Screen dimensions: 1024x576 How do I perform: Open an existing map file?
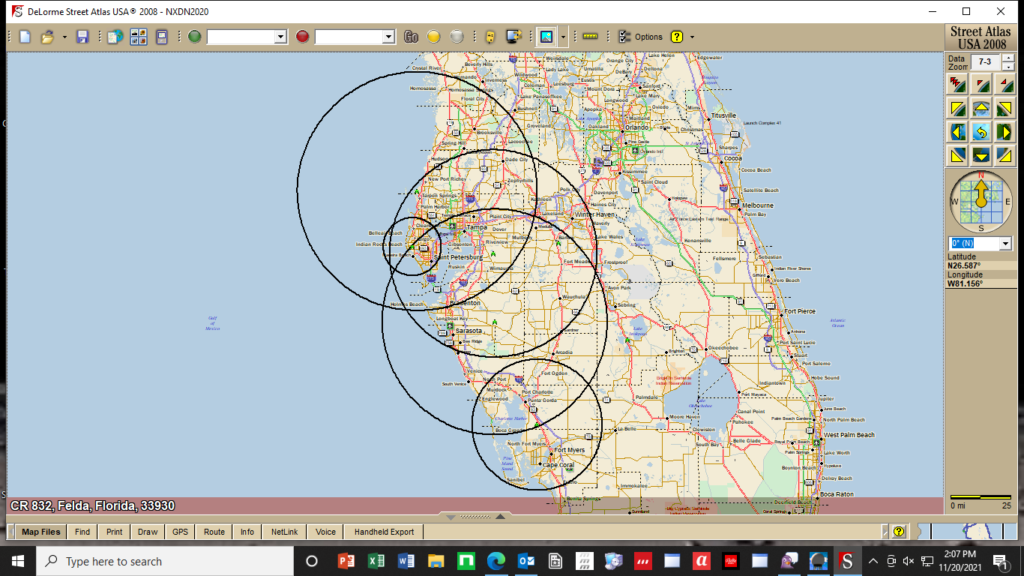pos(47,36)
